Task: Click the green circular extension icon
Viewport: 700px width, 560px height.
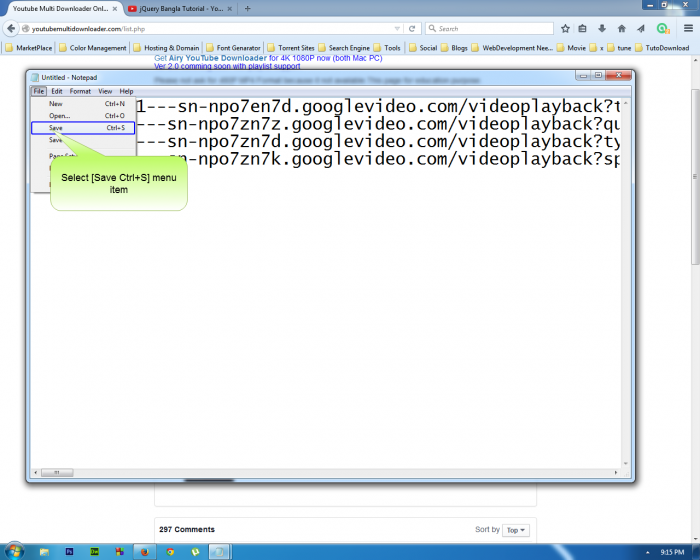Action: (x=662, y=29)
